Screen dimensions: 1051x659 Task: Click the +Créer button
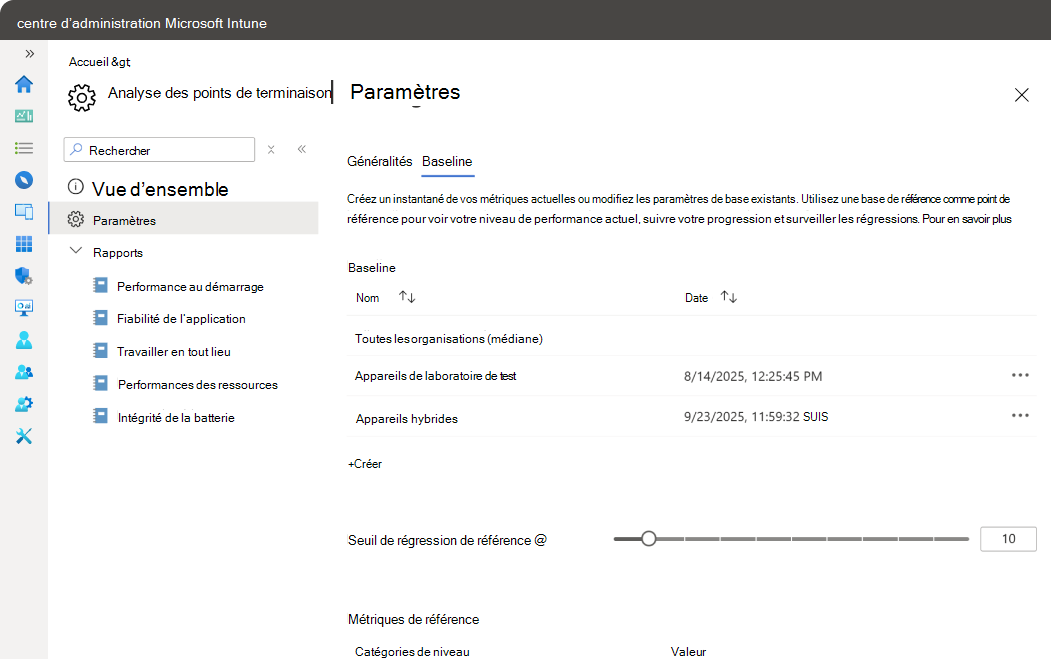365,464
